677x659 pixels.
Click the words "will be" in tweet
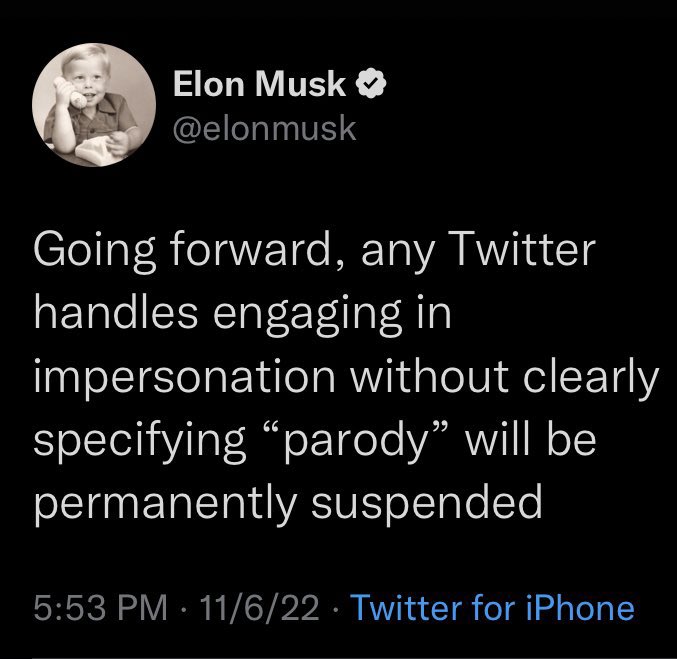542,441
